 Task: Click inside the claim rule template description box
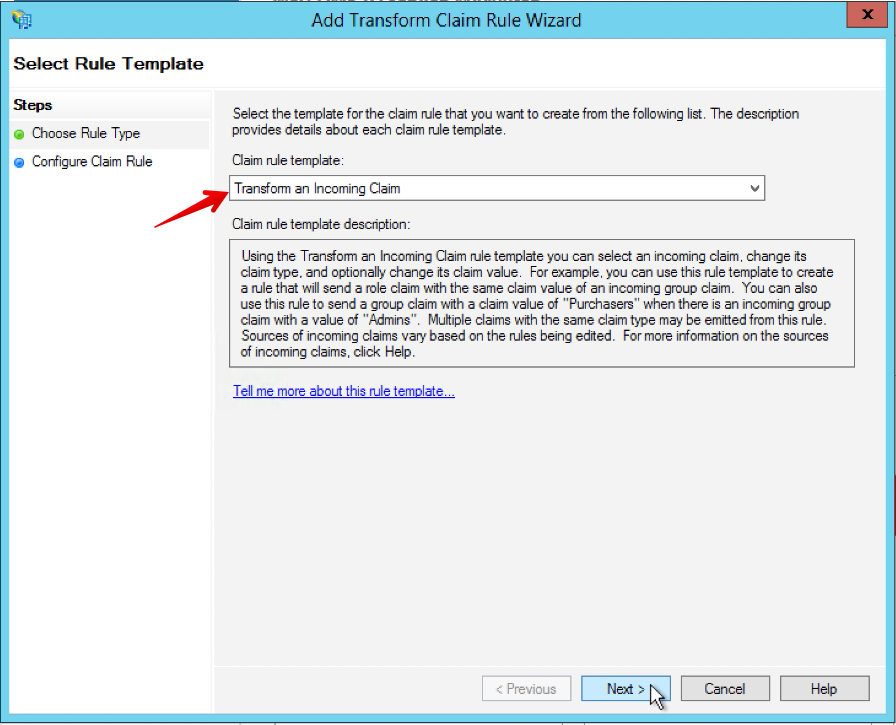541,303
